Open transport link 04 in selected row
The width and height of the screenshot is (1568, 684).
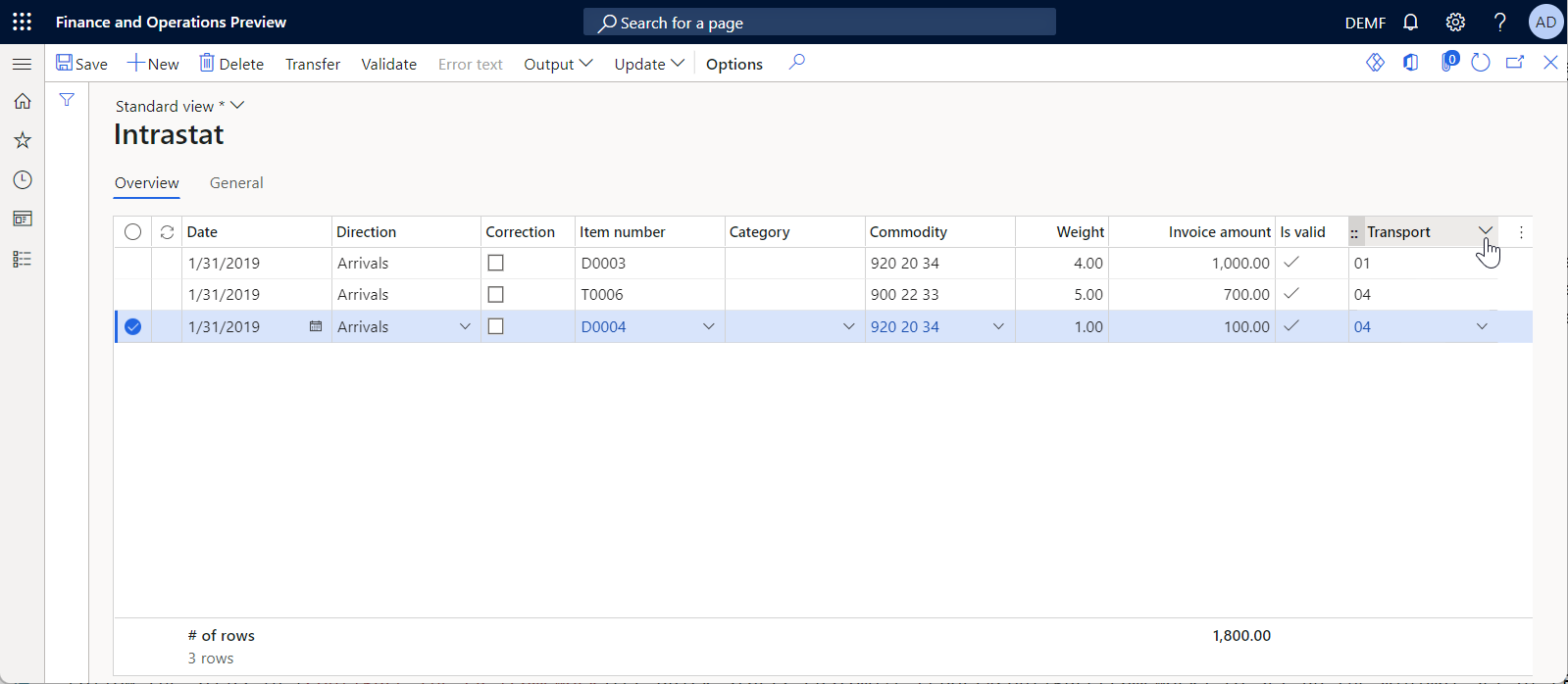(1362, 327)
